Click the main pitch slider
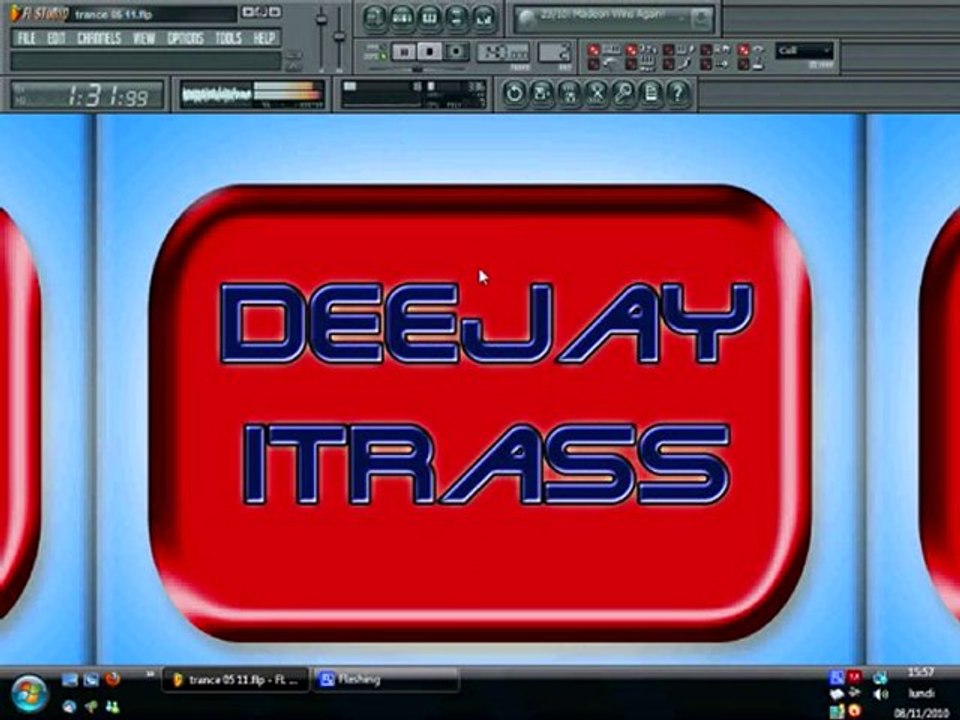 (339, 38)
